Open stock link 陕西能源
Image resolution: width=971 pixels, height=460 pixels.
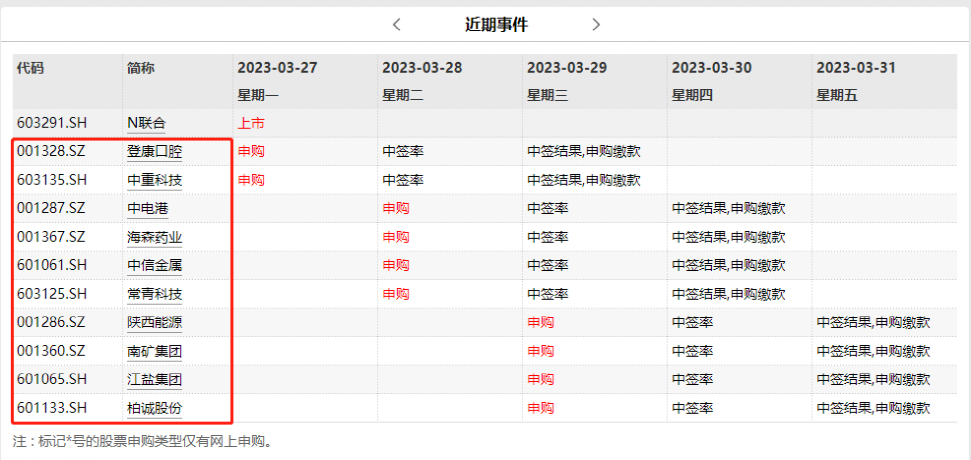(154, 323)
